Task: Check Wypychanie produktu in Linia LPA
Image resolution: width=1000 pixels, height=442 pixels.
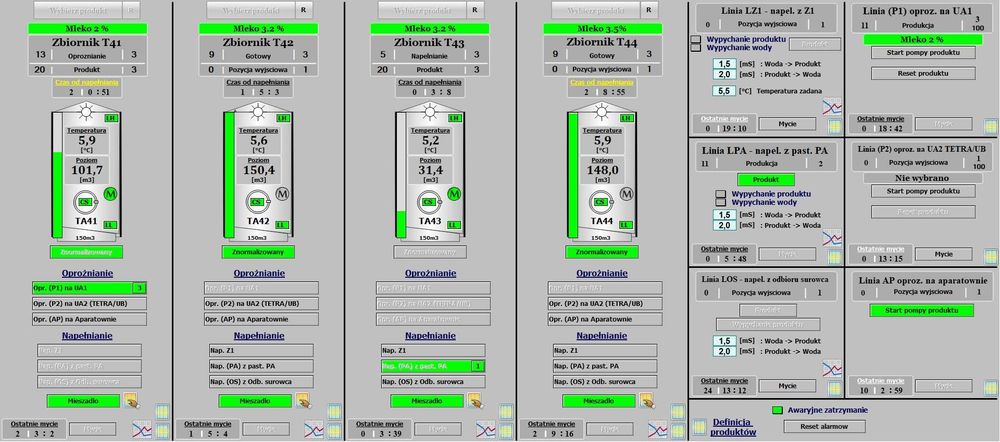Action: 721,193
